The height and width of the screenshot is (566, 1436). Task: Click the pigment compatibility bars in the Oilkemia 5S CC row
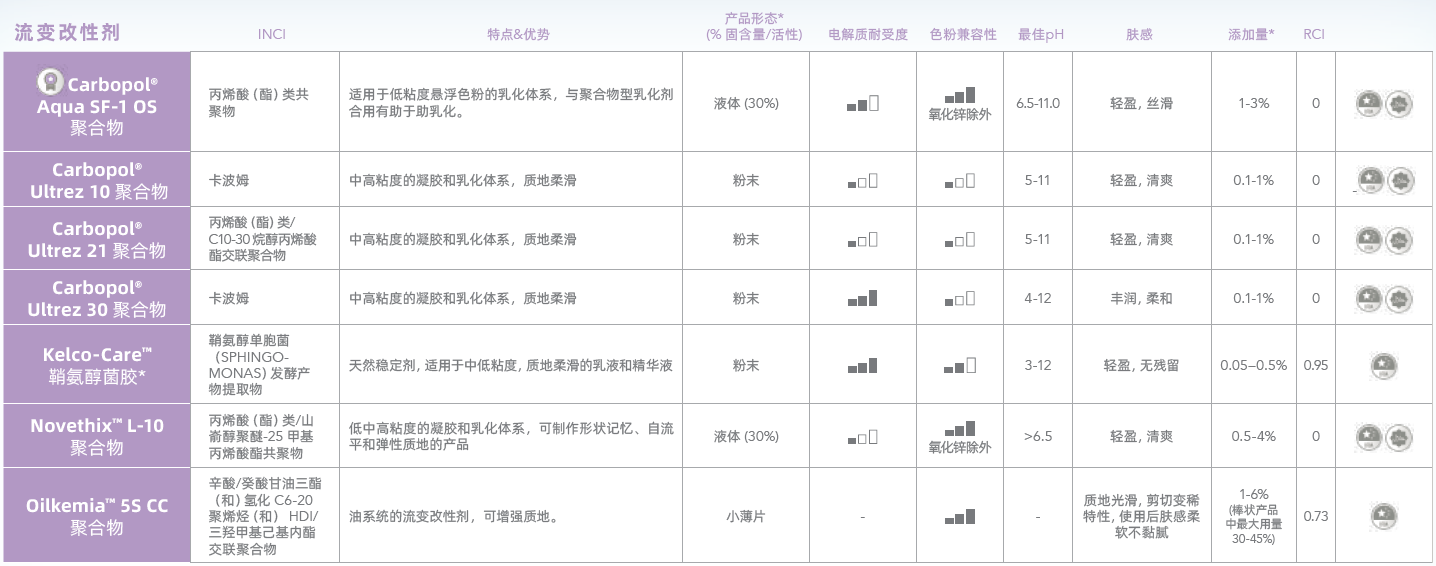pyautogui.click(x=959, y=517)
